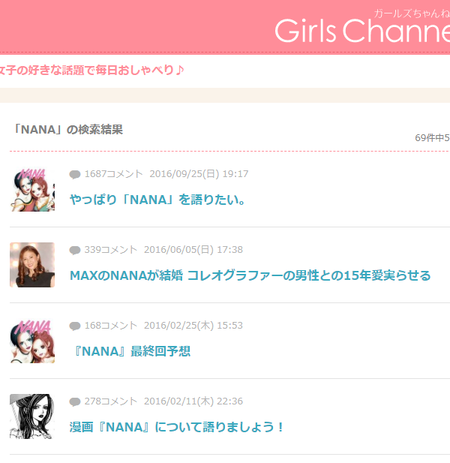Click comment bubble icon beside 1687コメント

pos(75,174)
